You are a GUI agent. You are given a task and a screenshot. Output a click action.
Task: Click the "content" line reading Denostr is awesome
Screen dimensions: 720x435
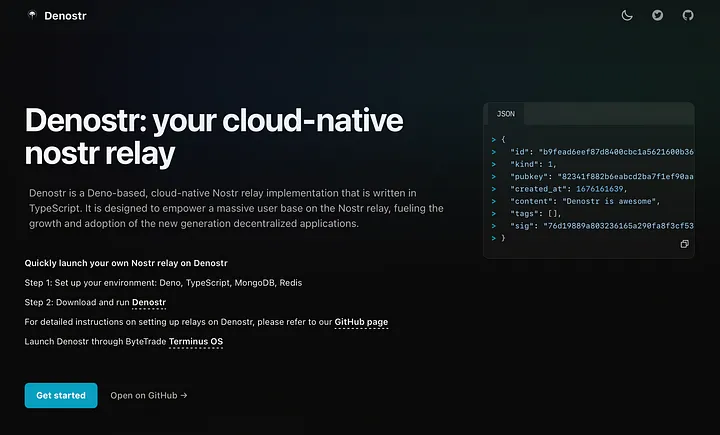click(x=583, y=201)
